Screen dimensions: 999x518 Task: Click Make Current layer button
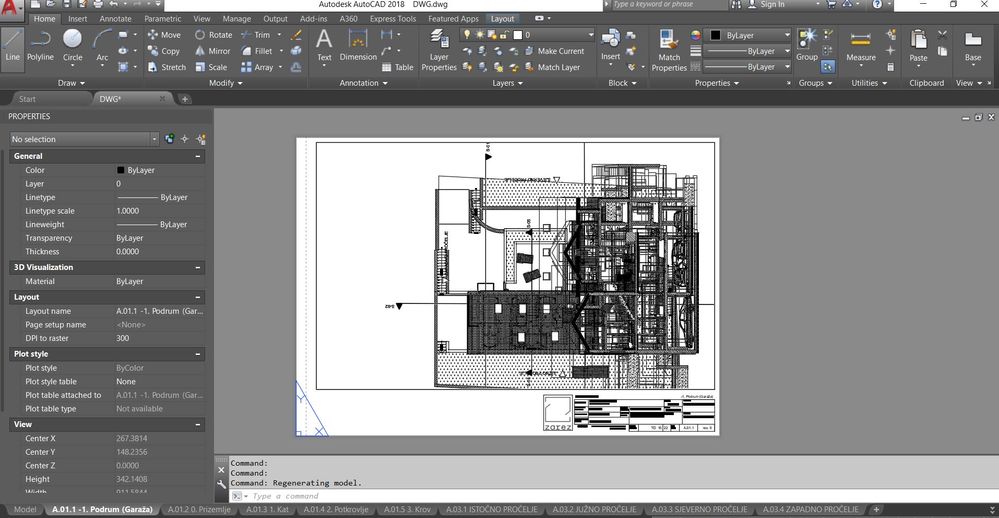click(x=554, y=51)
